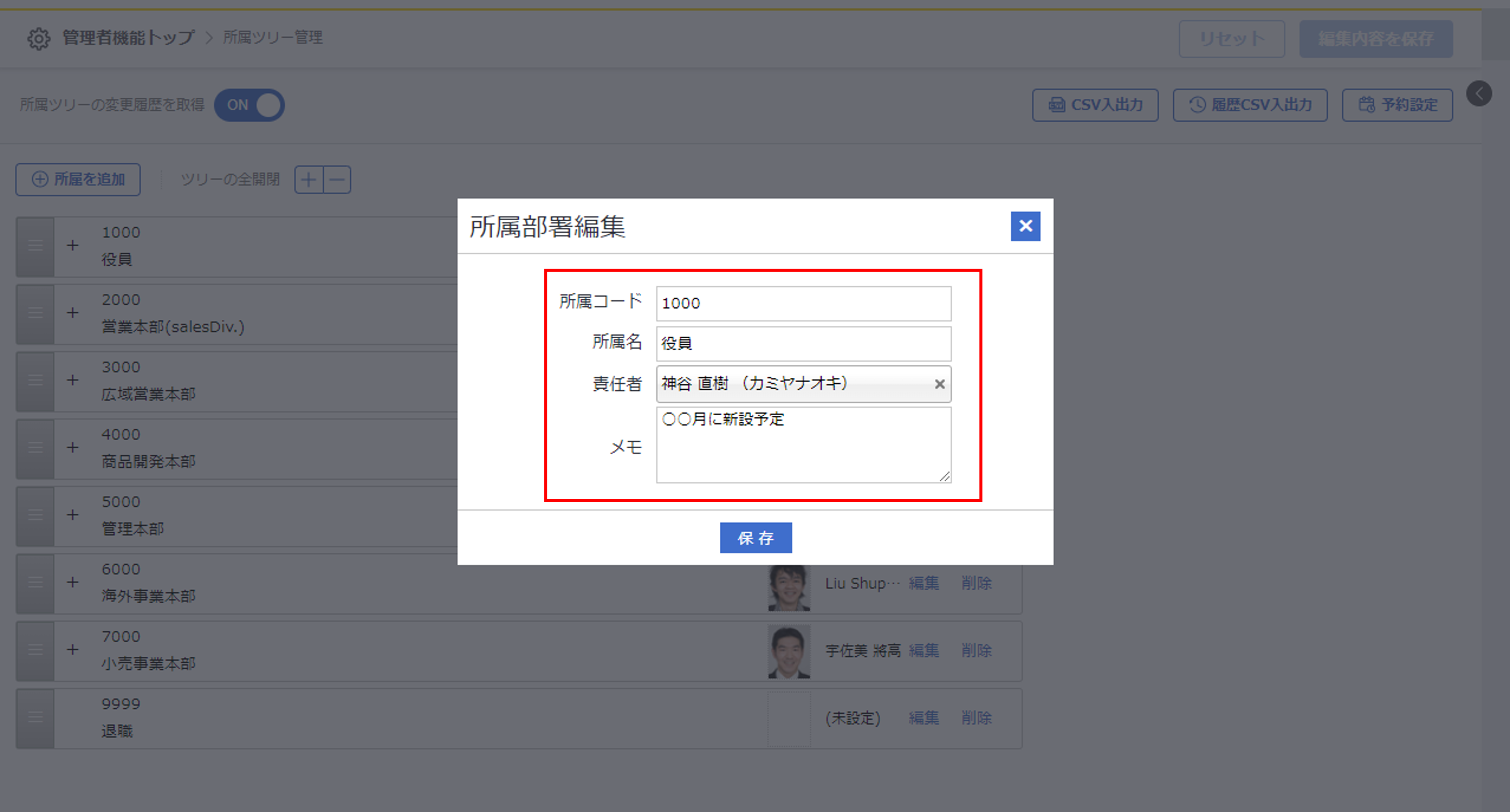
Task: Click the gear icon beside 管理者機能トップ
Action: pyautogui.click(x=39, y=39)
